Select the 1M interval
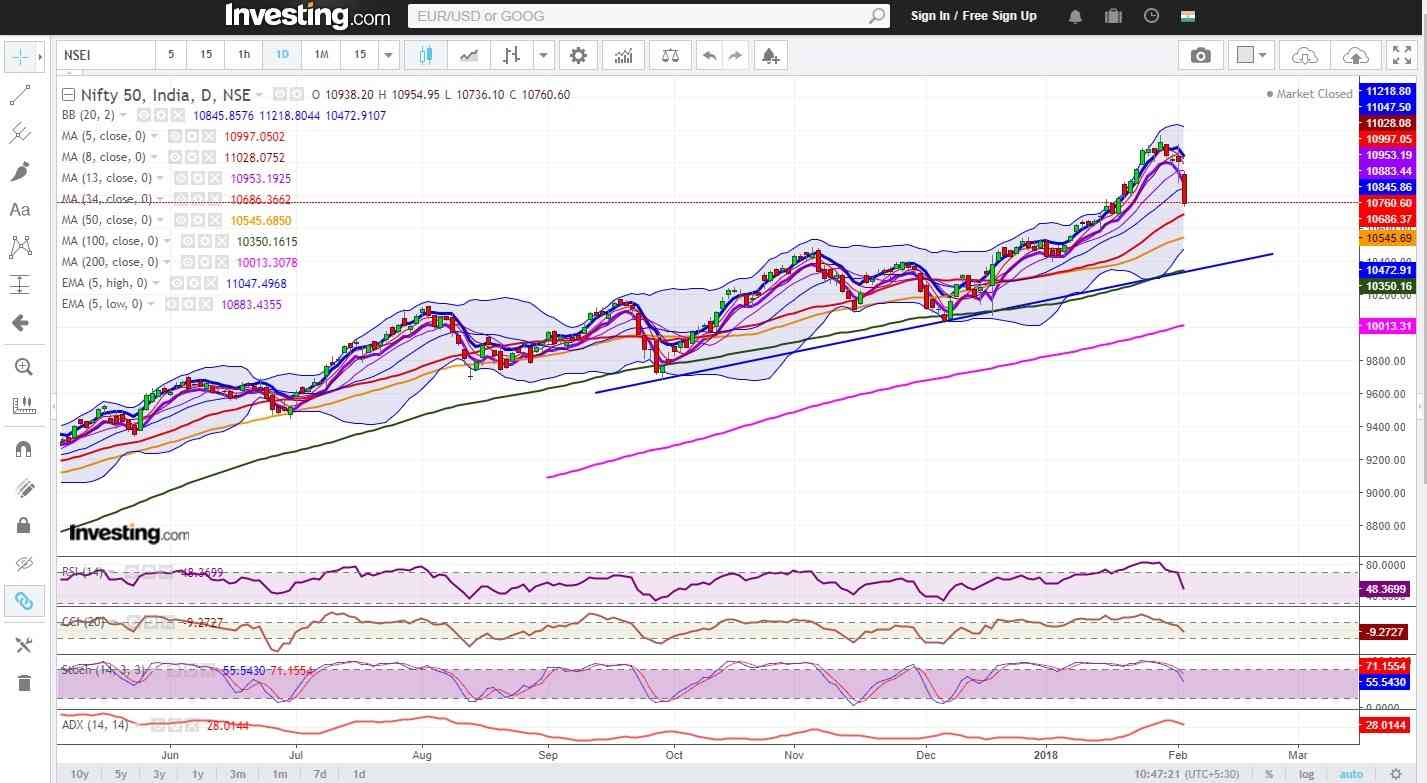Image resolution: width=1427 pixels, height=783 pixels. tap(321, 55)
